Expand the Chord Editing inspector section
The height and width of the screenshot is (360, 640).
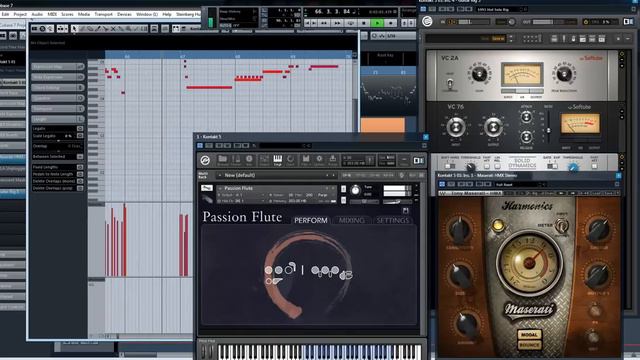[x=58, y=88]
